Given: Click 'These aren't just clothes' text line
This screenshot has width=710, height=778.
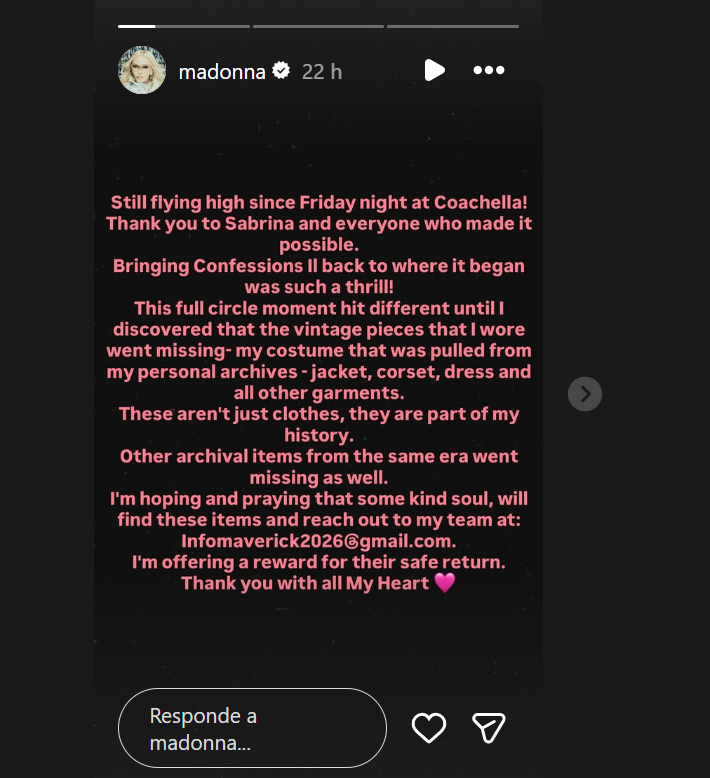Looking at the screenshot, I should point(319,414).
